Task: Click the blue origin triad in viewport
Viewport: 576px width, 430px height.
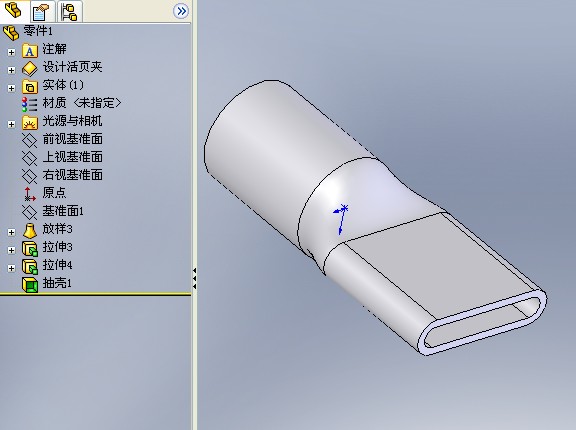Action: [x=341, y=219]
